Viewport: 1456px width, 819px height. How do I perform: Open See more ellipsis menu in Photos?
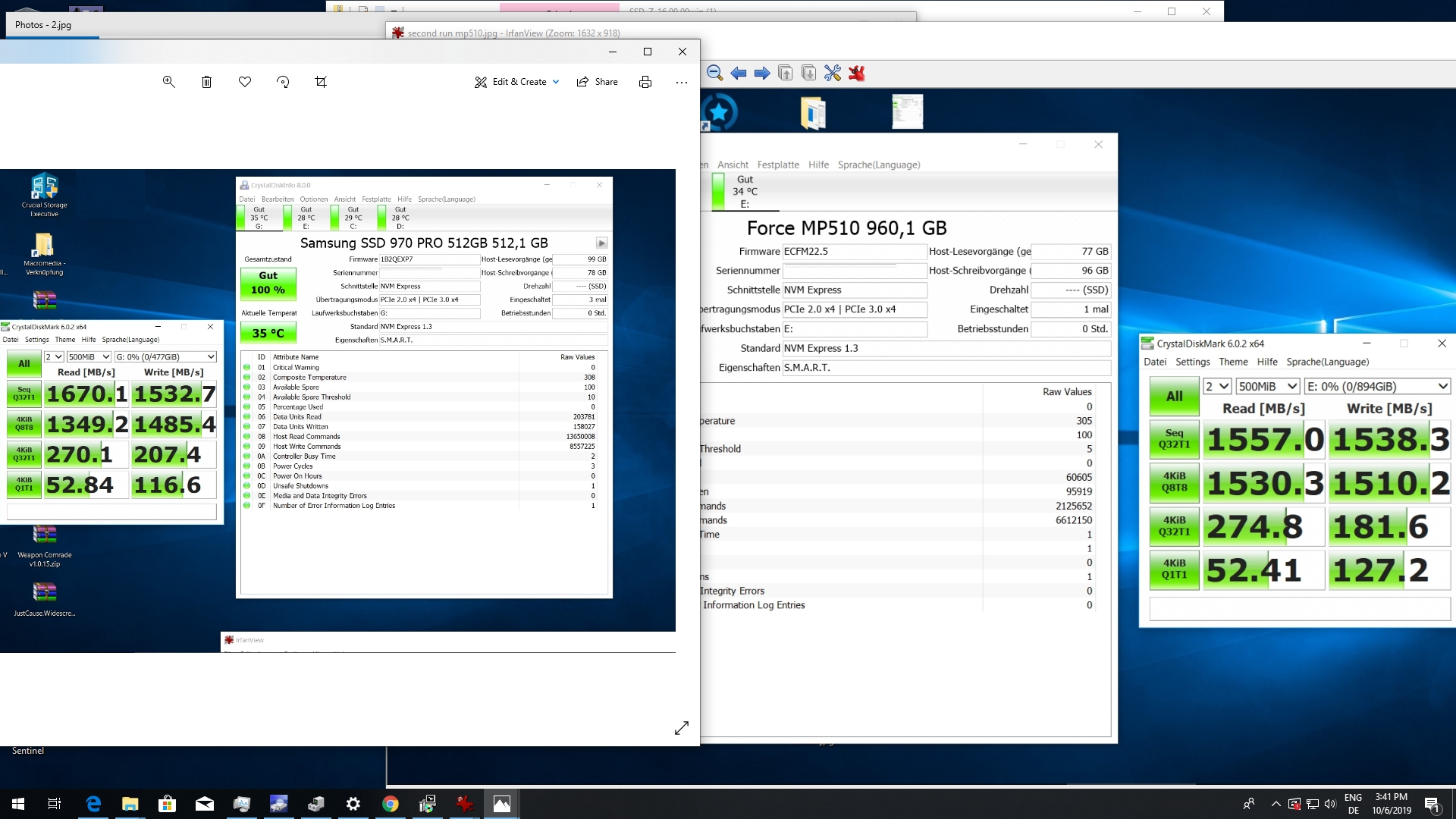click(682, 82)
